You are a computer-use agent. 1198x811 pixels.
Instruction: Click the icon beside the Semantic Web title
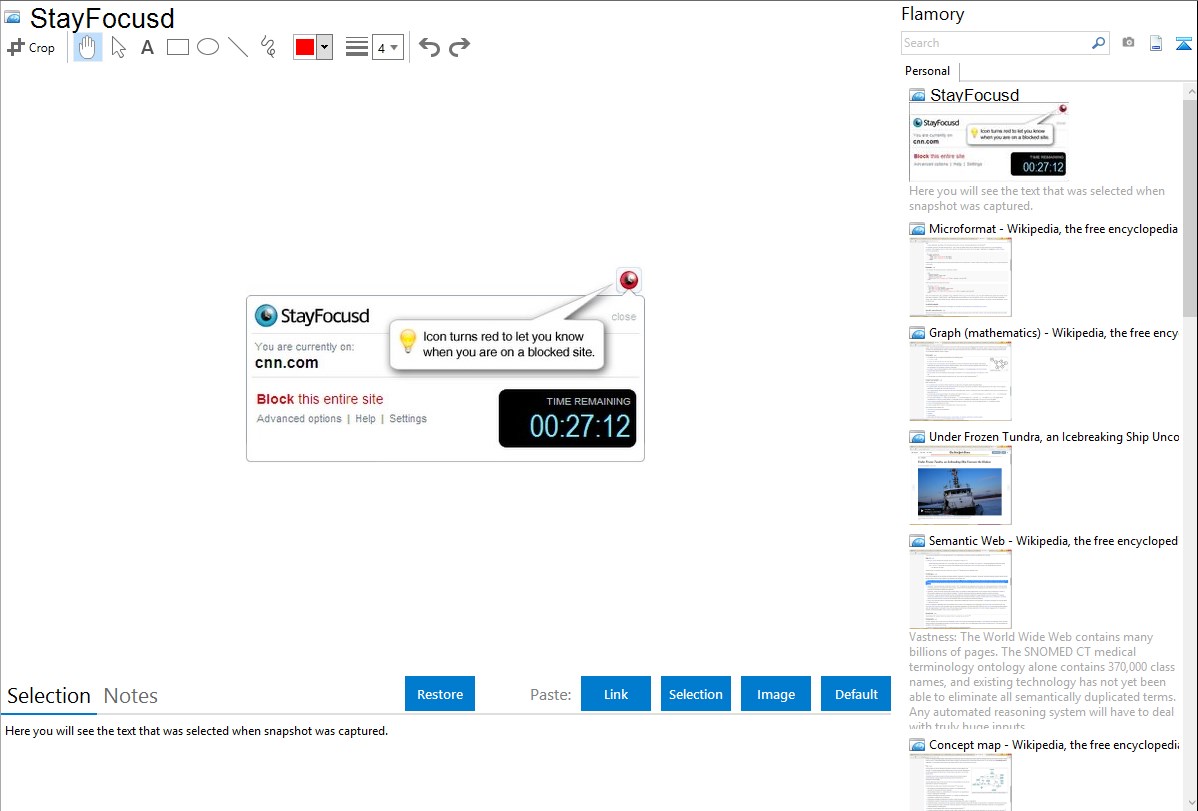tap(918, 541)
